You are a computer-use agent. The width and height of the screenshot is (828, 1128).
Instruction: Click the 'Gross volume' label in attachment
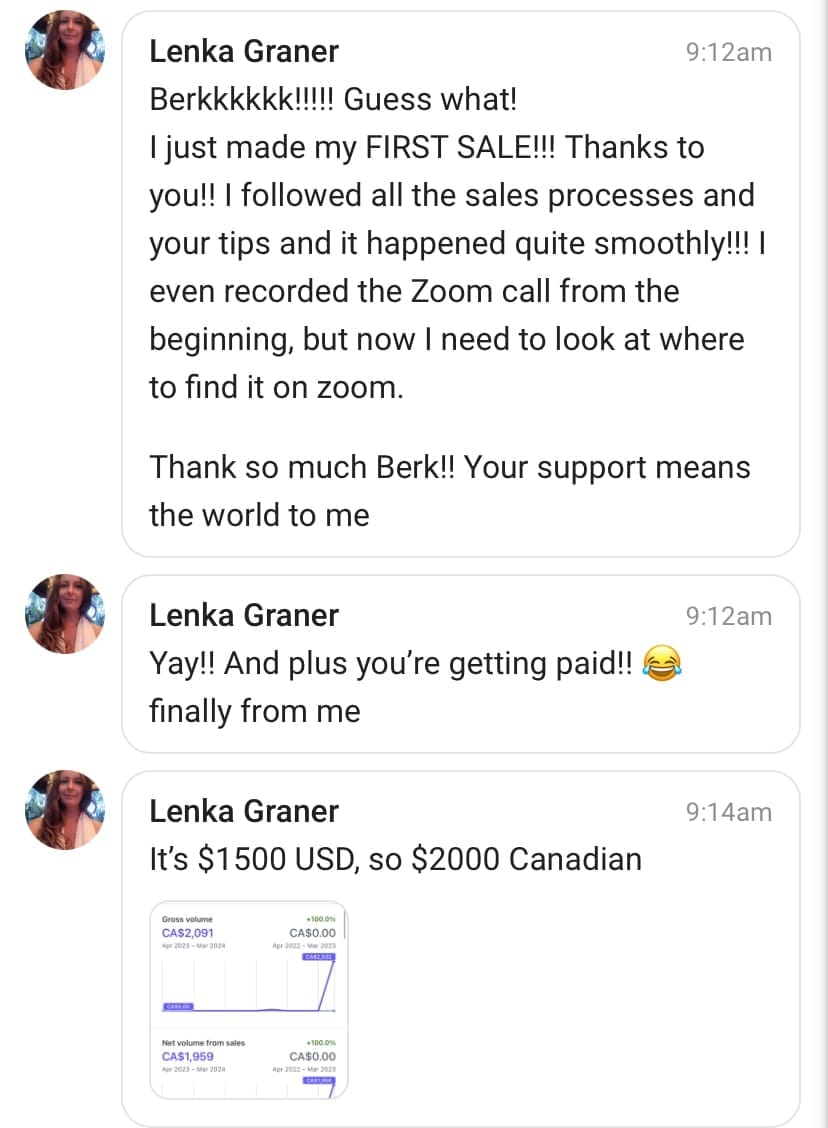187,919
